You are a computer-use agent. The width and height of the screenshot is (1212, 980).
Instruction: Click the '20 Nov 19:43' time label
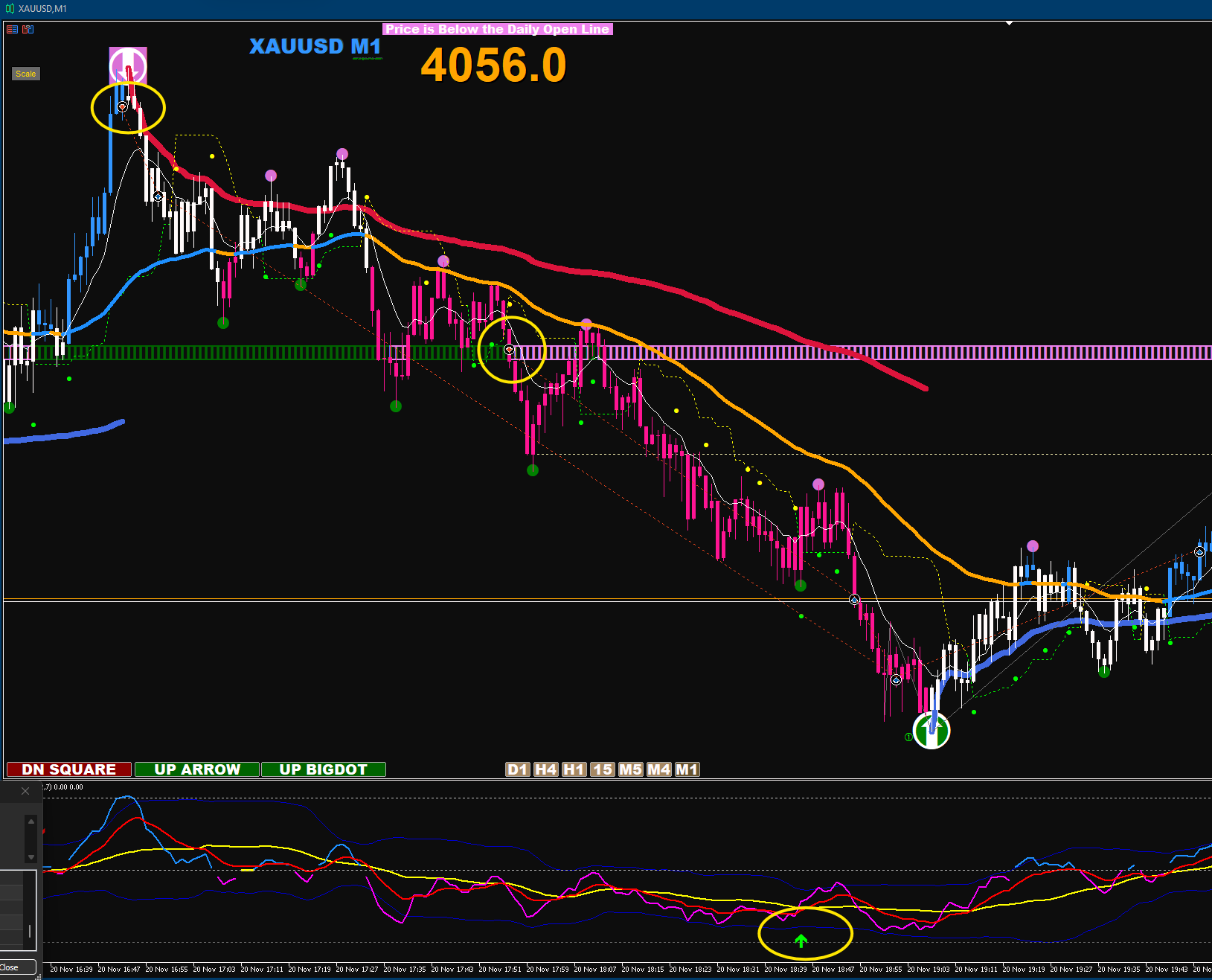point(1167,969)
